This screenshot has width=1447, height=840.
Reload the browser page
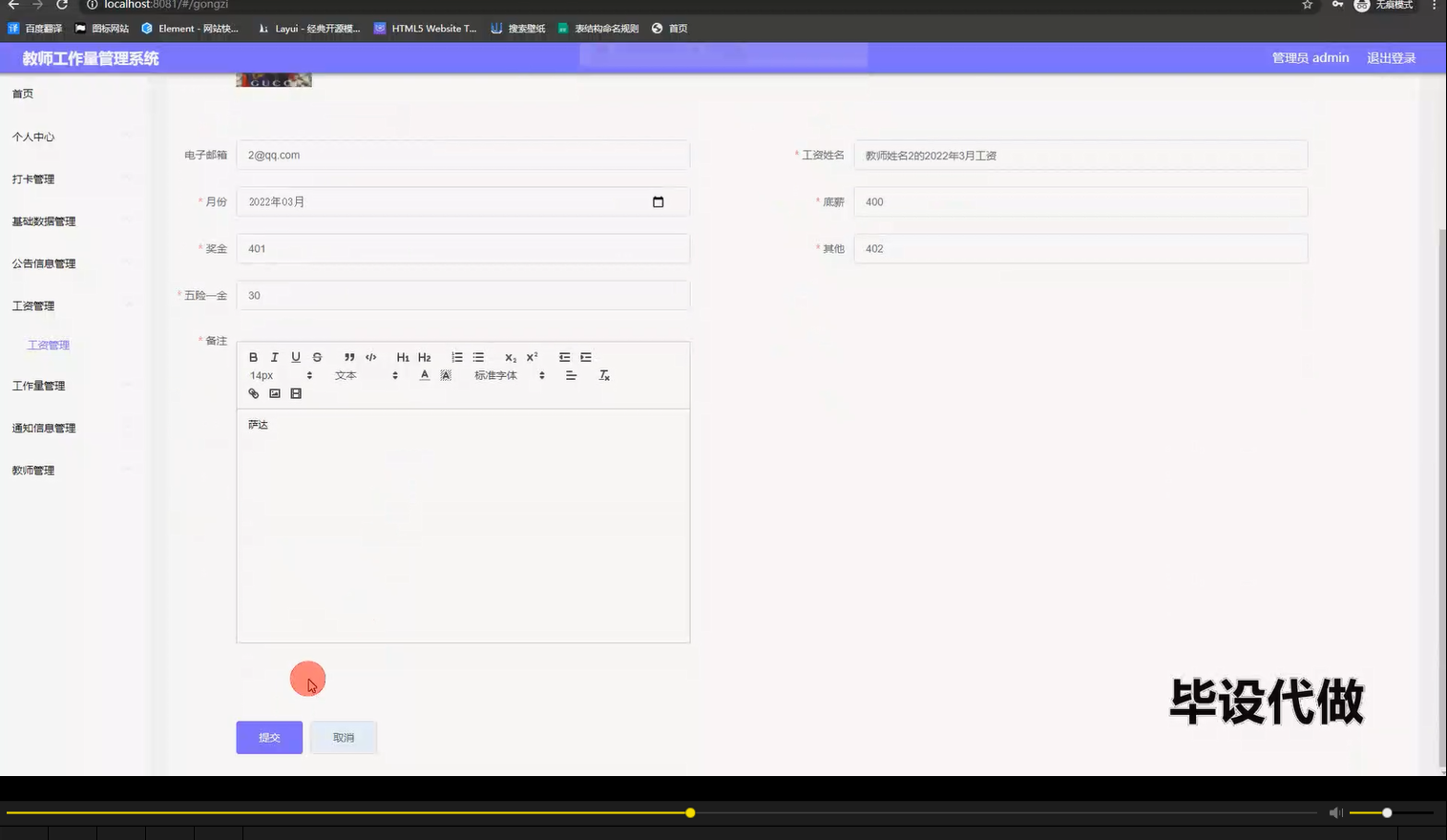[x=62, y=5]
